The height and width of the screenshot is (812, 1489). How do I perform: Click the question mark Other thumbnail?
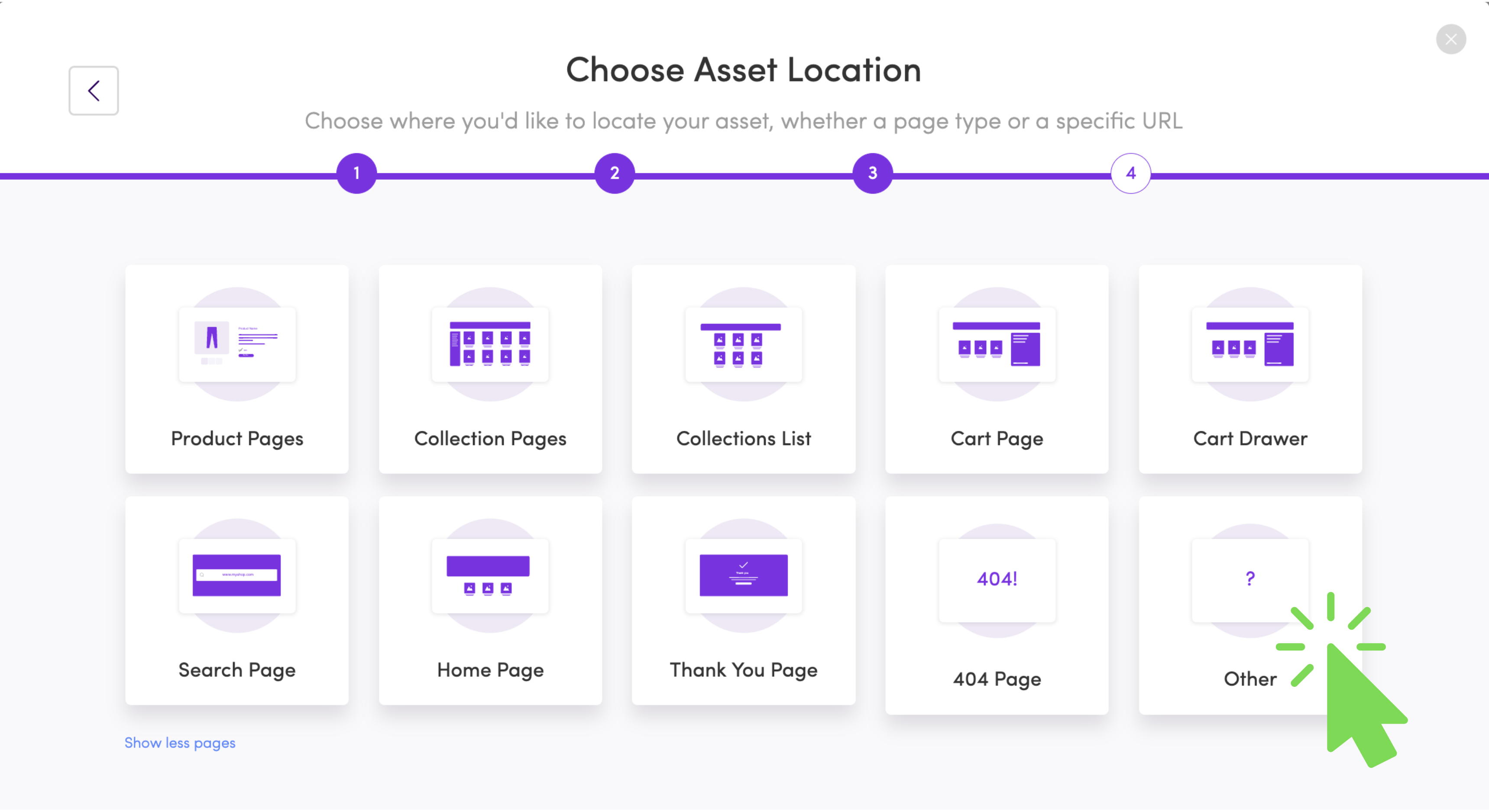tap(1249, 580)
